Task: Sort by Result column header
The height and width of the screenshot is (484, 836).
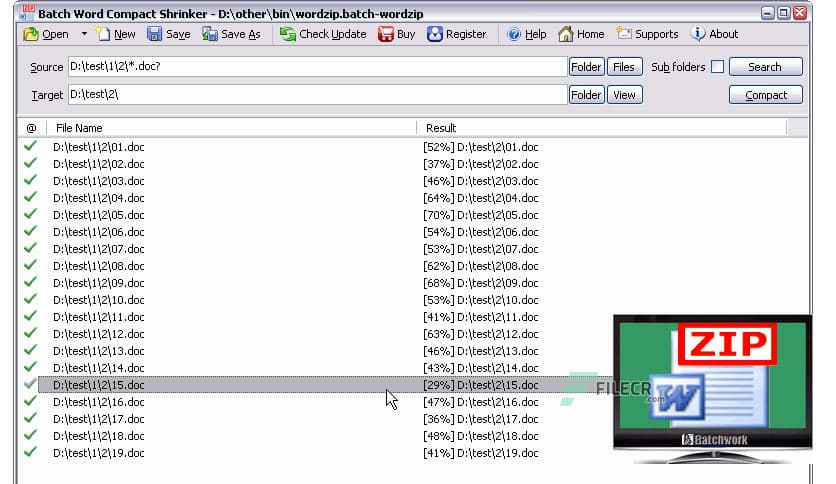Action: pyautogui.click(x=601, y=128)
